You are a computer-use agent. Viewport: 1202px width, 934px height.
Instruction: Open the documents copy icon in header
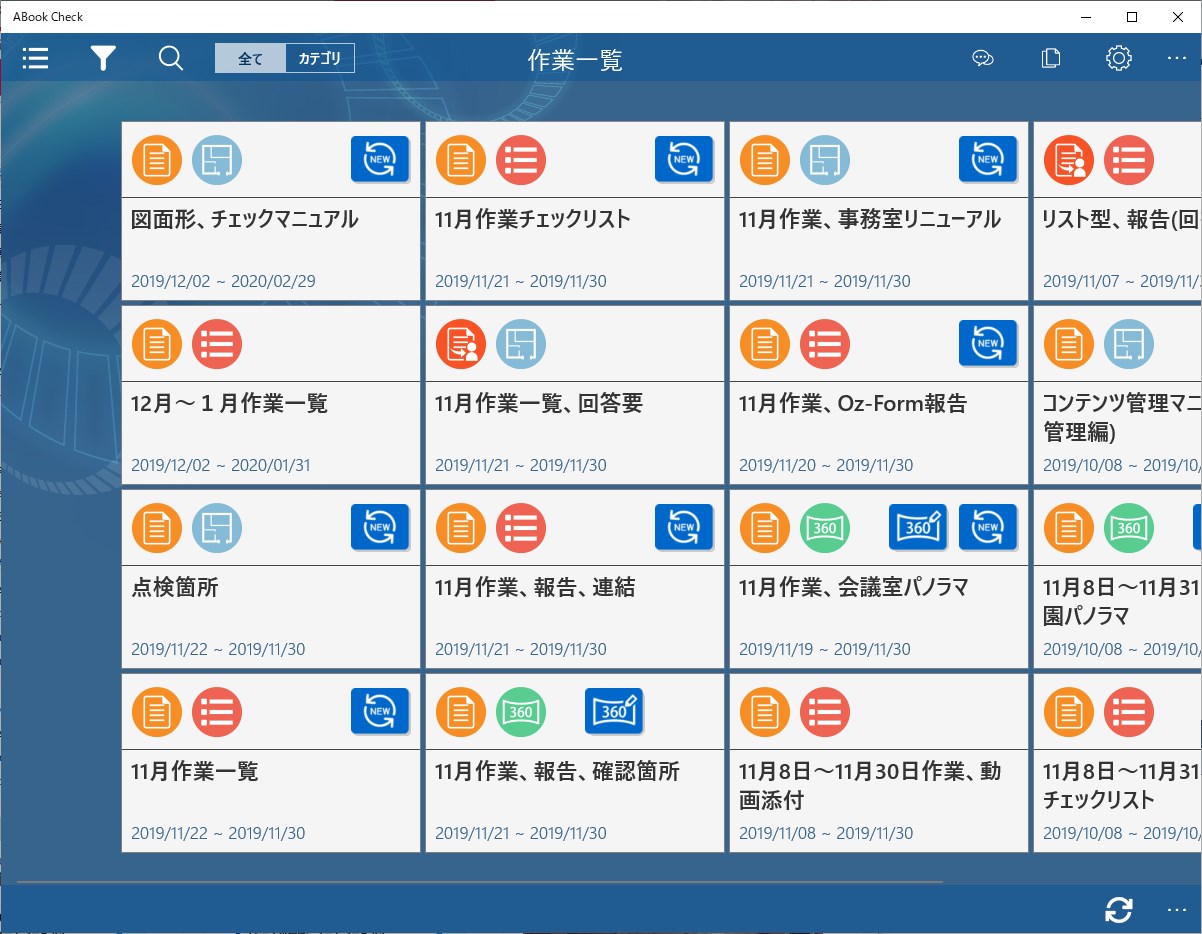coord(1051,59)
